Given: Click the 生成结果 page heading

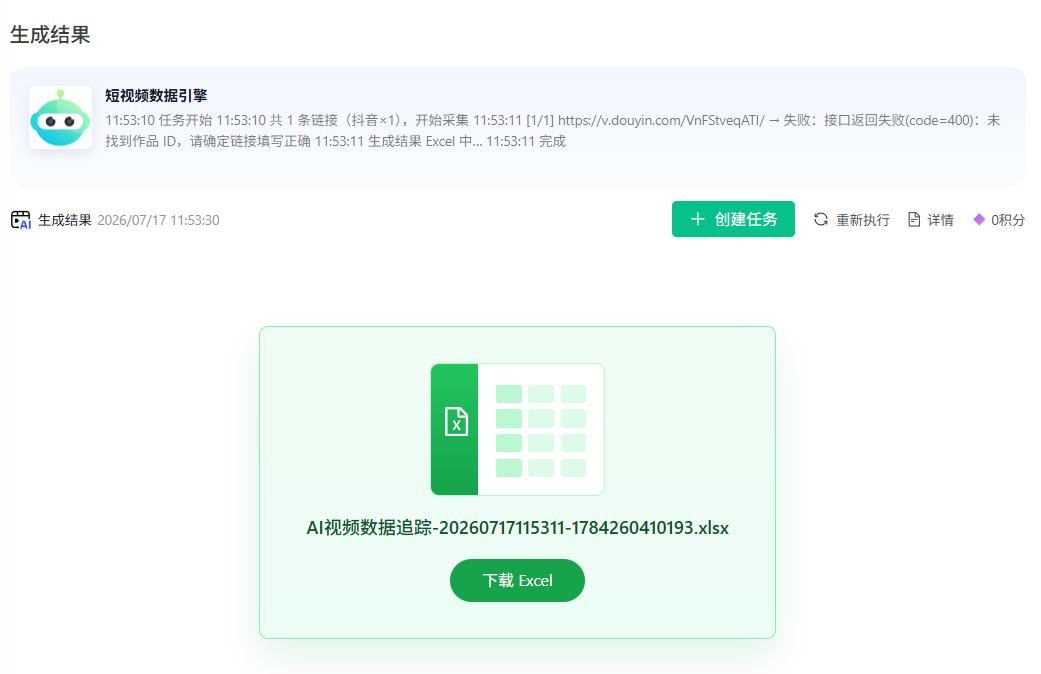Looking at the screenshot, I should tap(50, 35).
